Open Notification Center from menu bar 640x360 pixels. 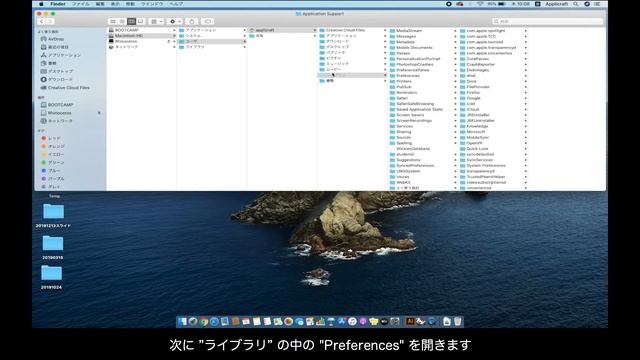click(x=597, y=4)
